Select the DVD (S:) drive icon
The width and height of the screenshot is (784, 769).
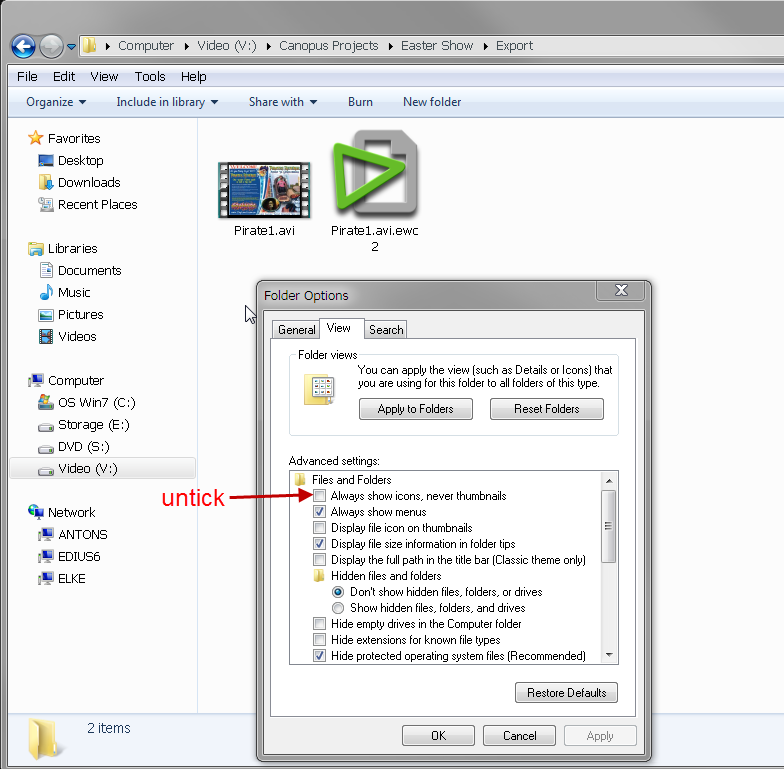point(46,449)
